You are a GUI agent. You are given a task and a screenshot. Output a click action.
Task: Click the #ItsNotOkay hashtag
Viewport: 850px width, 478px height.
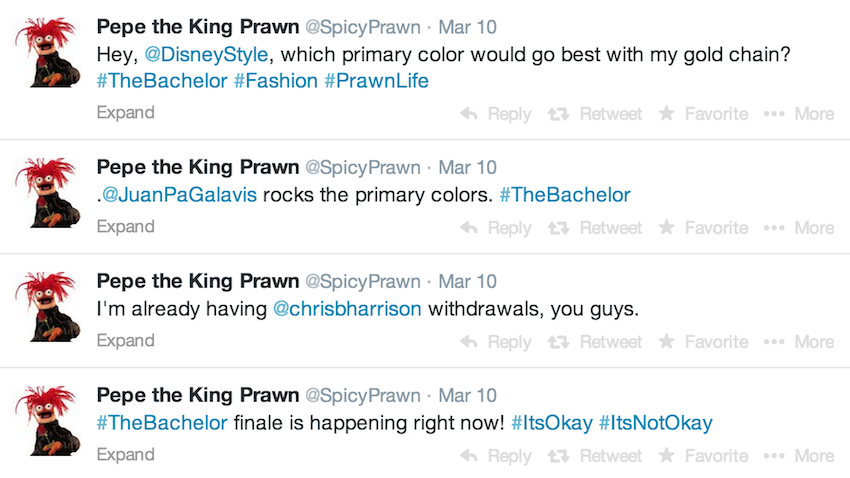pyautogui.click(x=655, y=423)
